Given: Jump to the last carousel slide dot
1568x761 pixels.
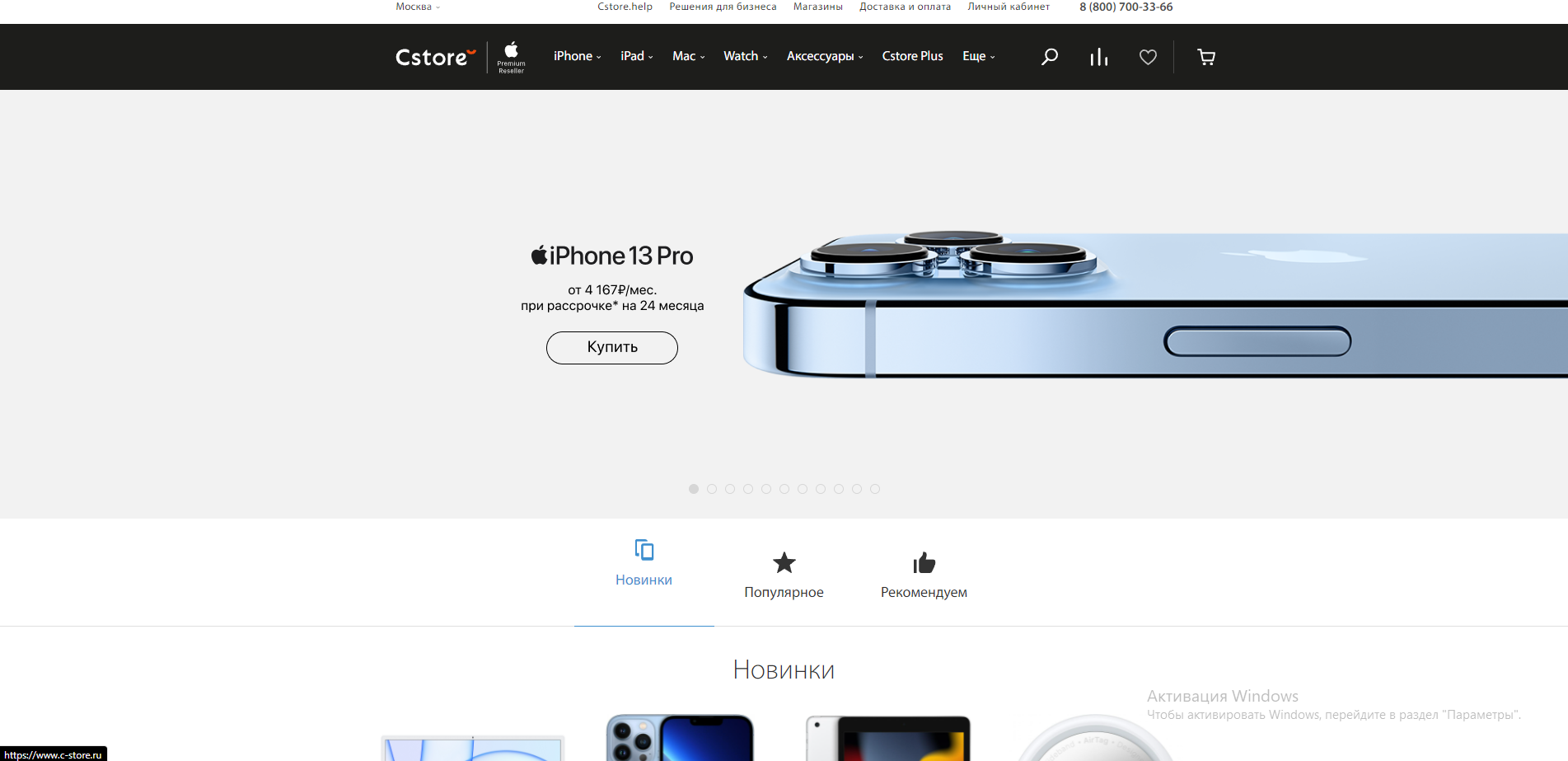Looking at the screenshot, I should 875,489.
